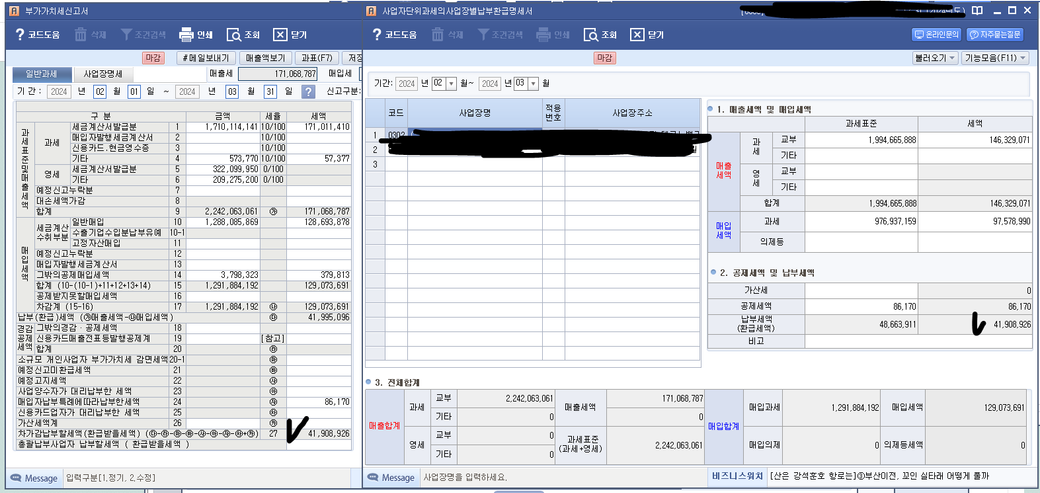Click 코드도움 in the 사업장별납부환급명세서 window
This screenshot has width=1040, height=493.
tap(398, 34)
